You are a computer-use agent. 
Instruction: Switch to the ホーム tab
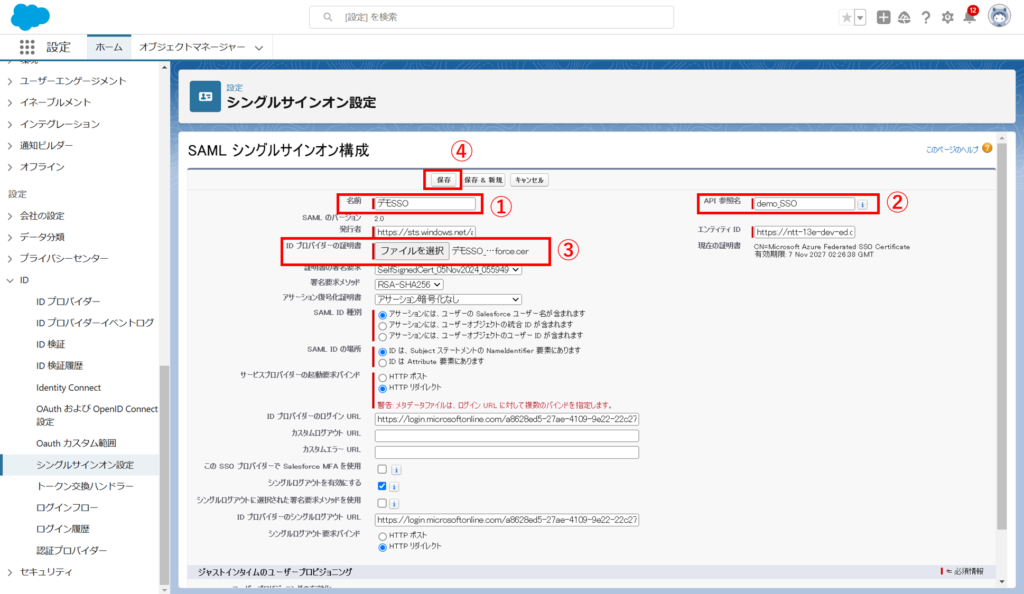coord(108,47)
